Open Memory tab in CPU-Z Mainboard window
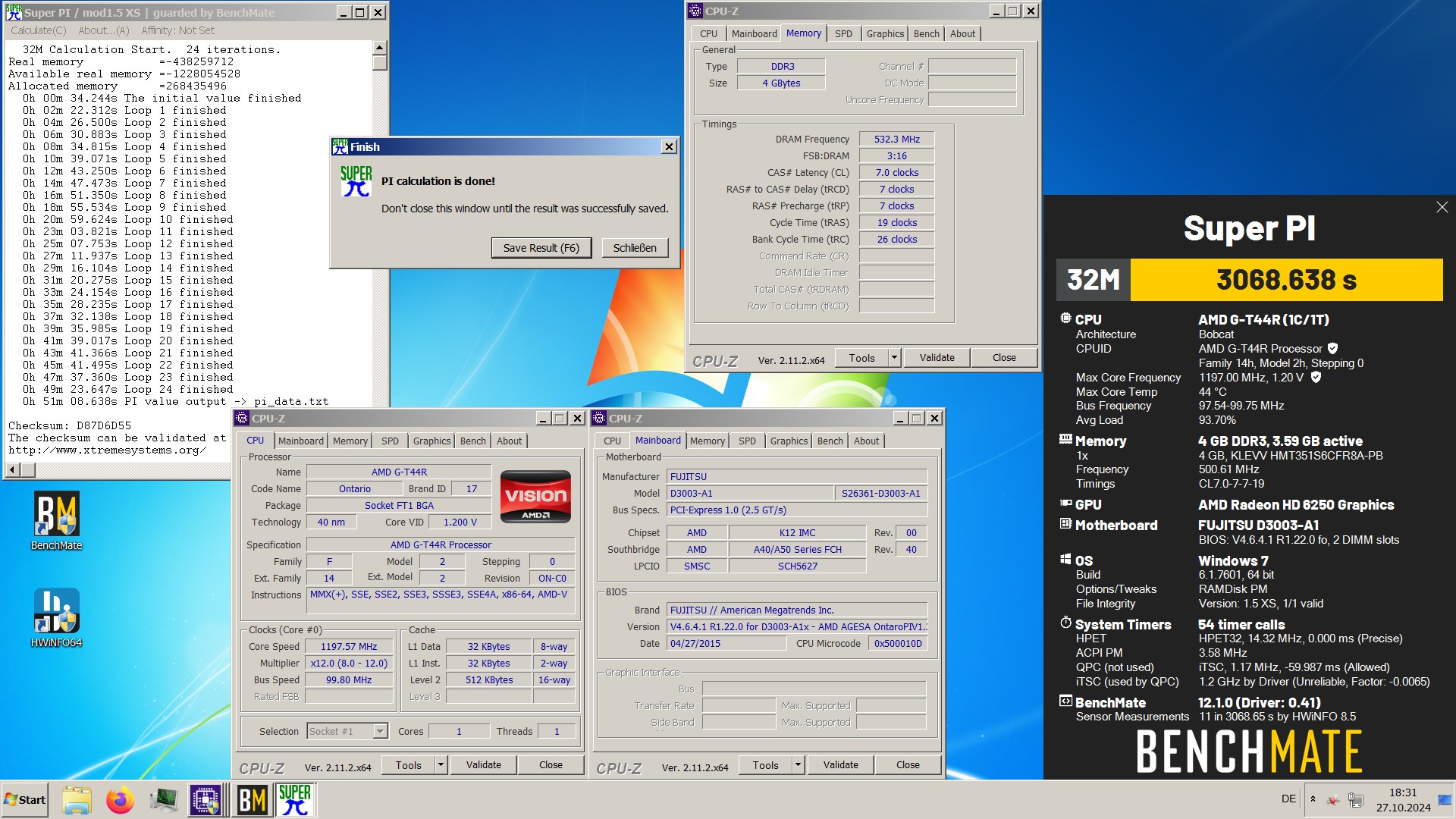This screenshot has height=819, width=1456. 707,441
